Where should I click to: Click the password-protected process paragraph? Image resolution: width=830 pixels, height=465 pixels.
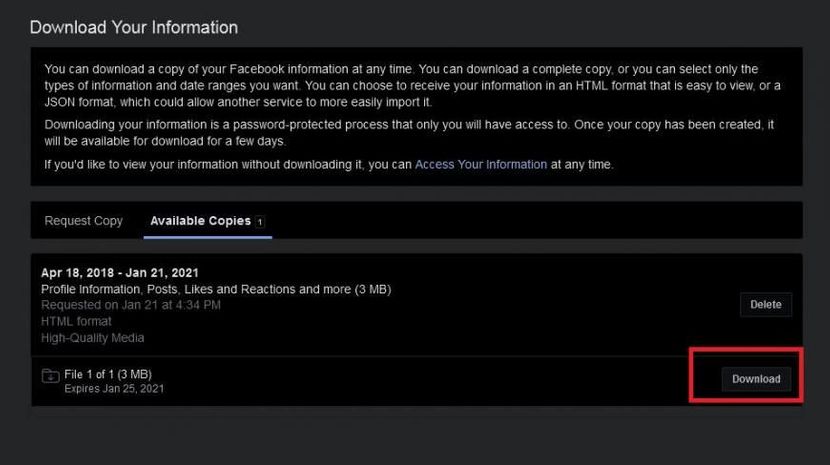(x=400, y=124)
